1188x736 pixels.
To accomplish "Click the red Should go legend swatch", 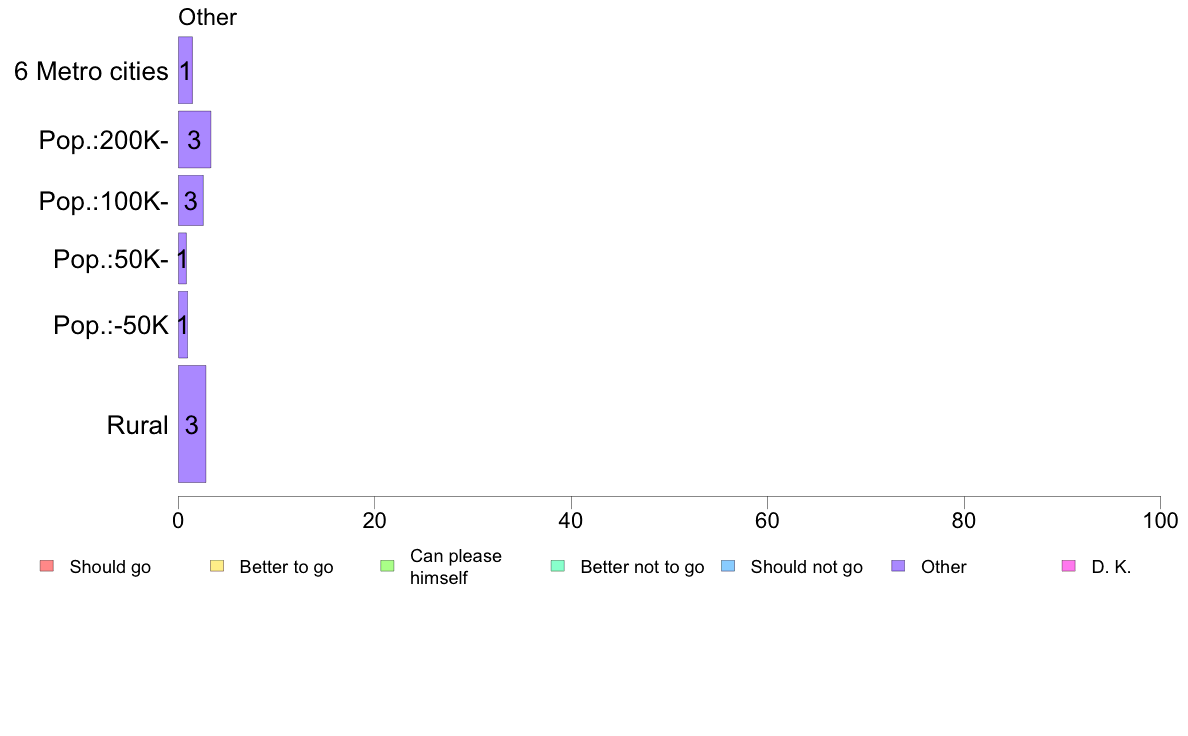I will point(47,566).
